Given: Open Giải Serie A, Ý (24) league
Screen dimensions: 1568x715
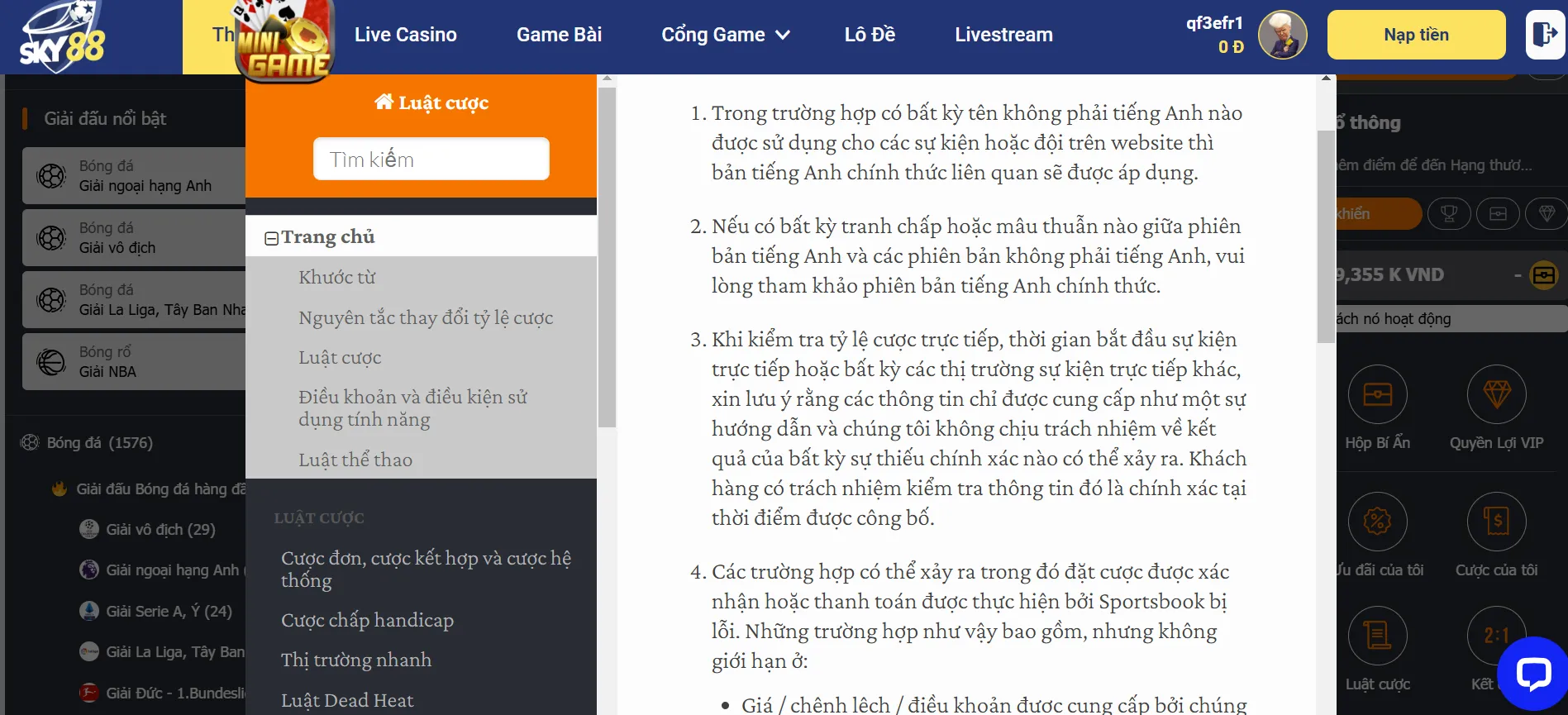Looking at the screenshot, I should (x=169, y=611).
